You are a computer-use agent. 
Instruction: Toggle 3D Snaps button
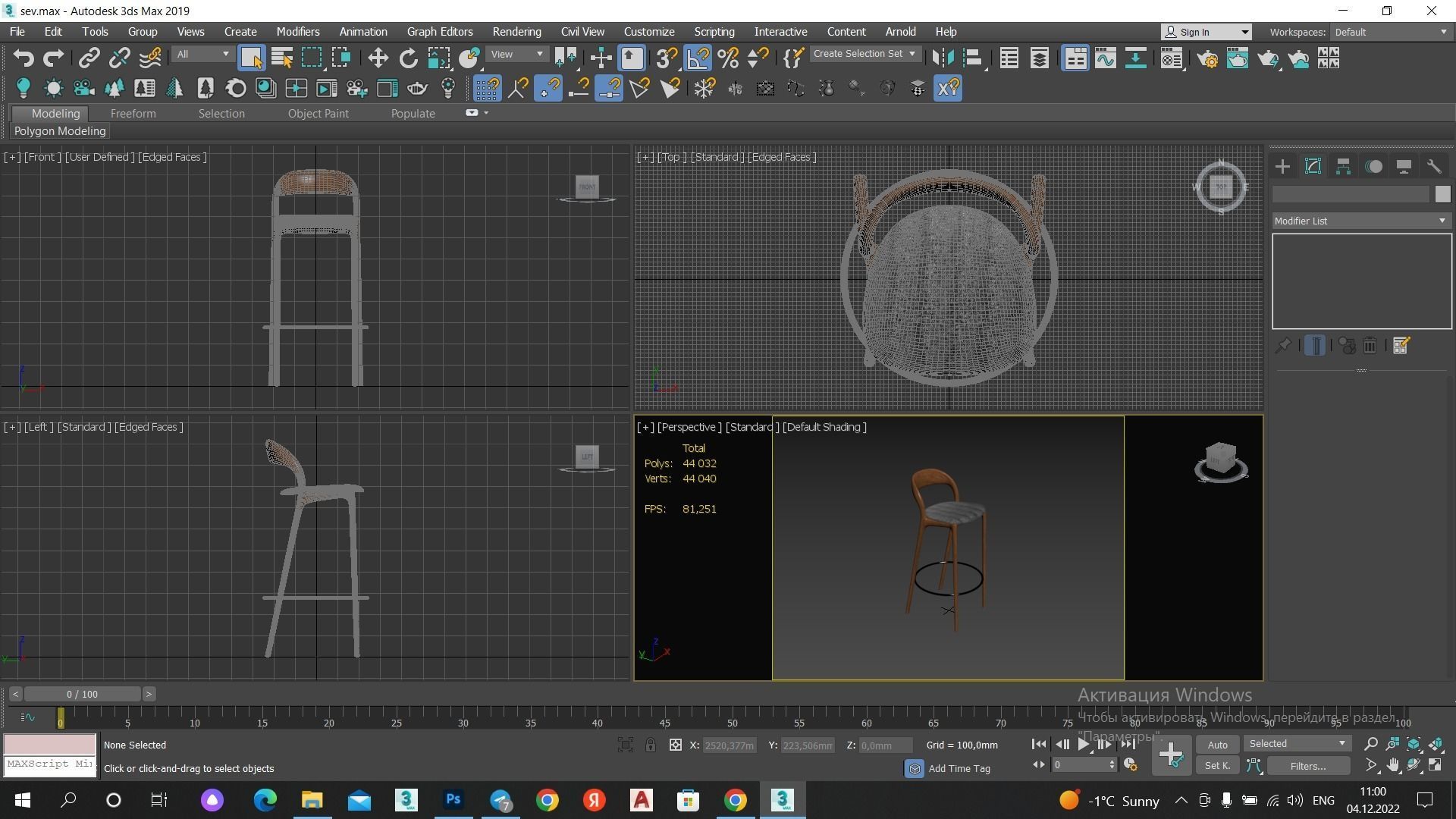[667, 58]
